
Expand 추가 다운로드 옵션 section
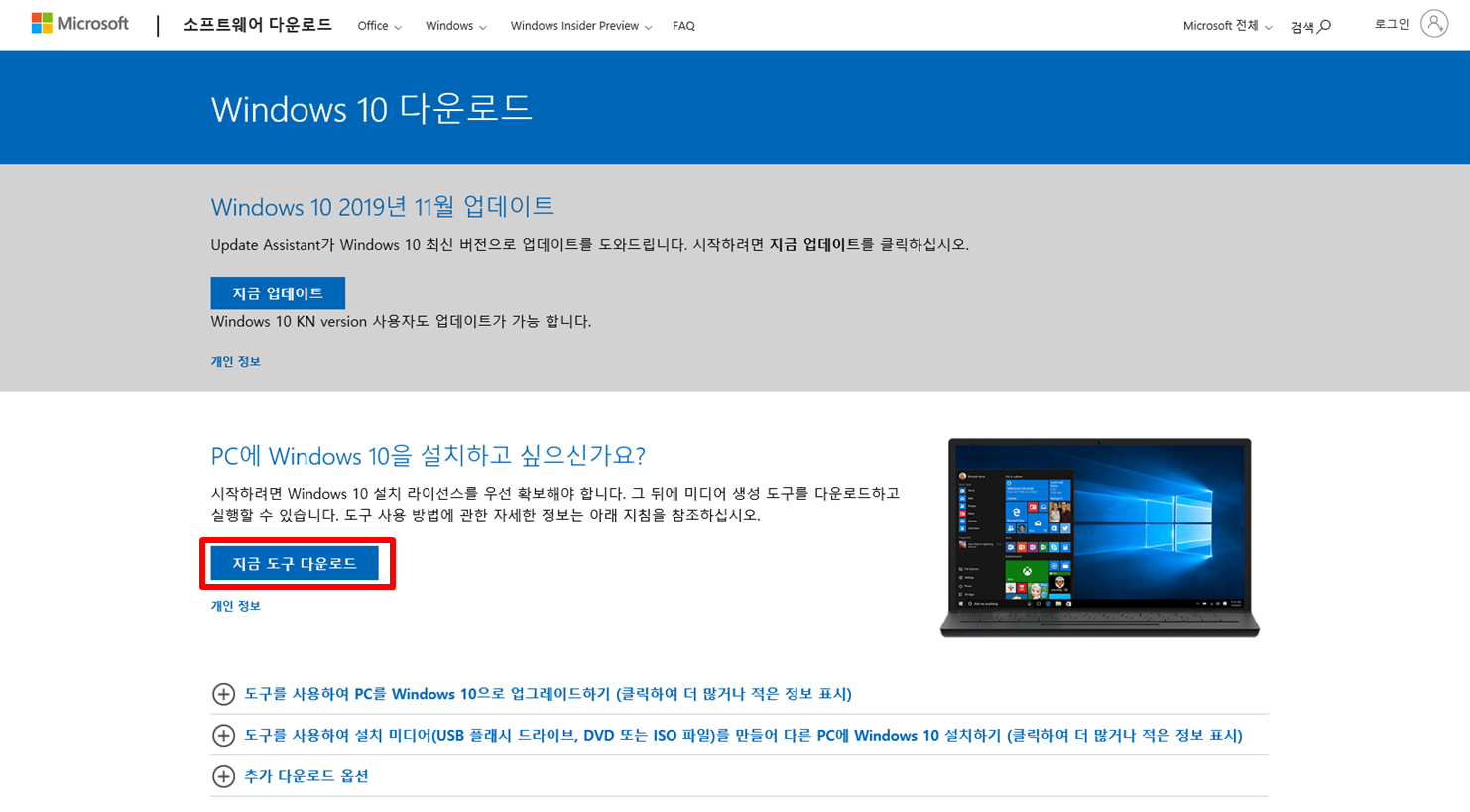[x=306, y=776]
